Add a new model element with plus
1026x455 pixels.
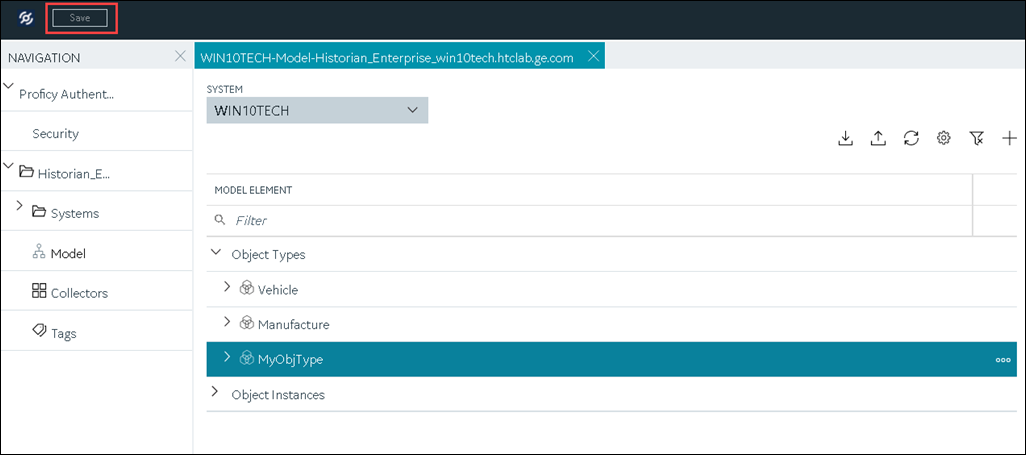tap(1010, 138)
